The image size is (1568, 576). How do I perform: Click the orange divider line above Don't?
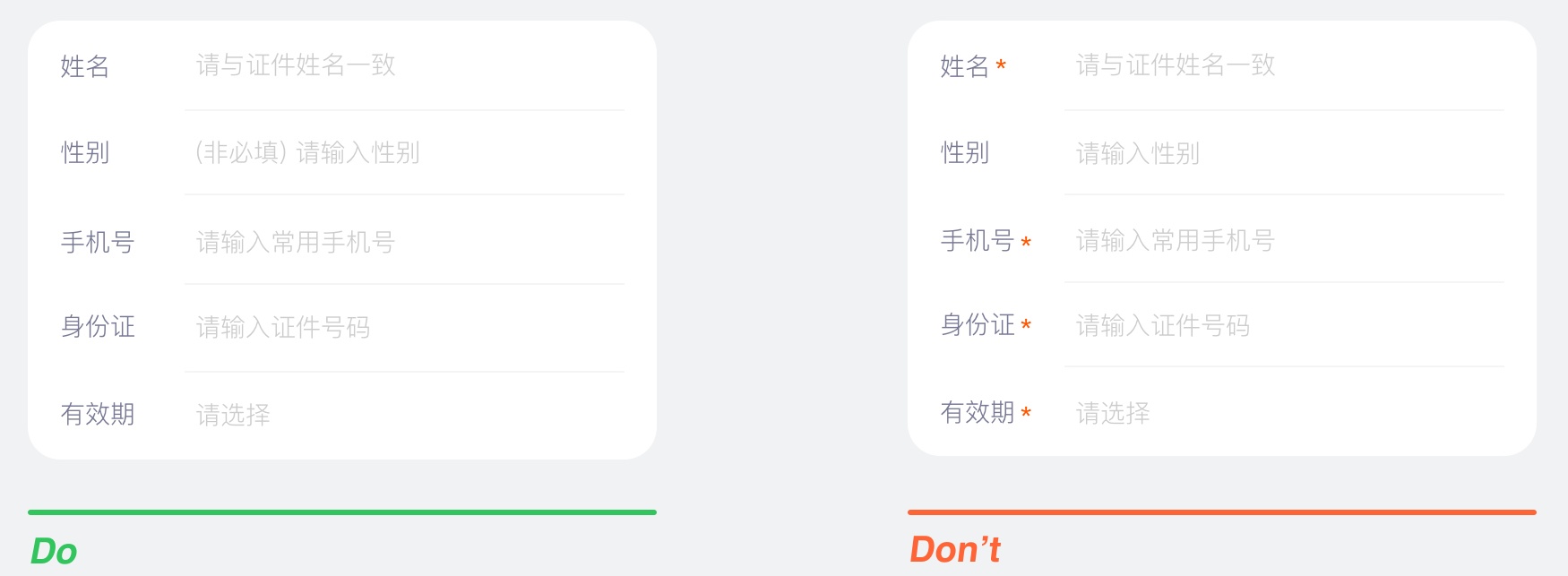pyautogui.click(x=1221, y=511)
